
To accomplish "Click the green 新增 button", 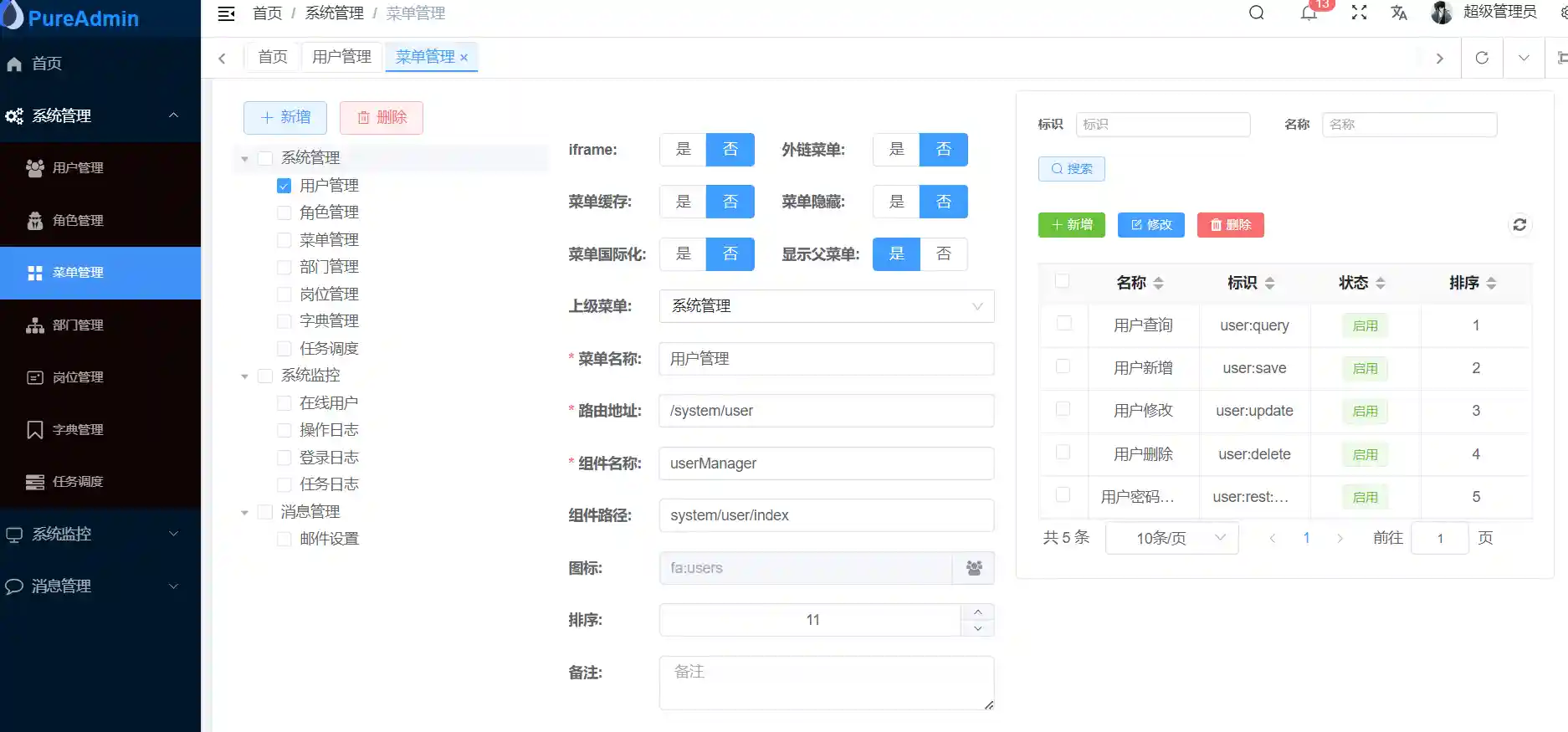I will (1071, 225).
